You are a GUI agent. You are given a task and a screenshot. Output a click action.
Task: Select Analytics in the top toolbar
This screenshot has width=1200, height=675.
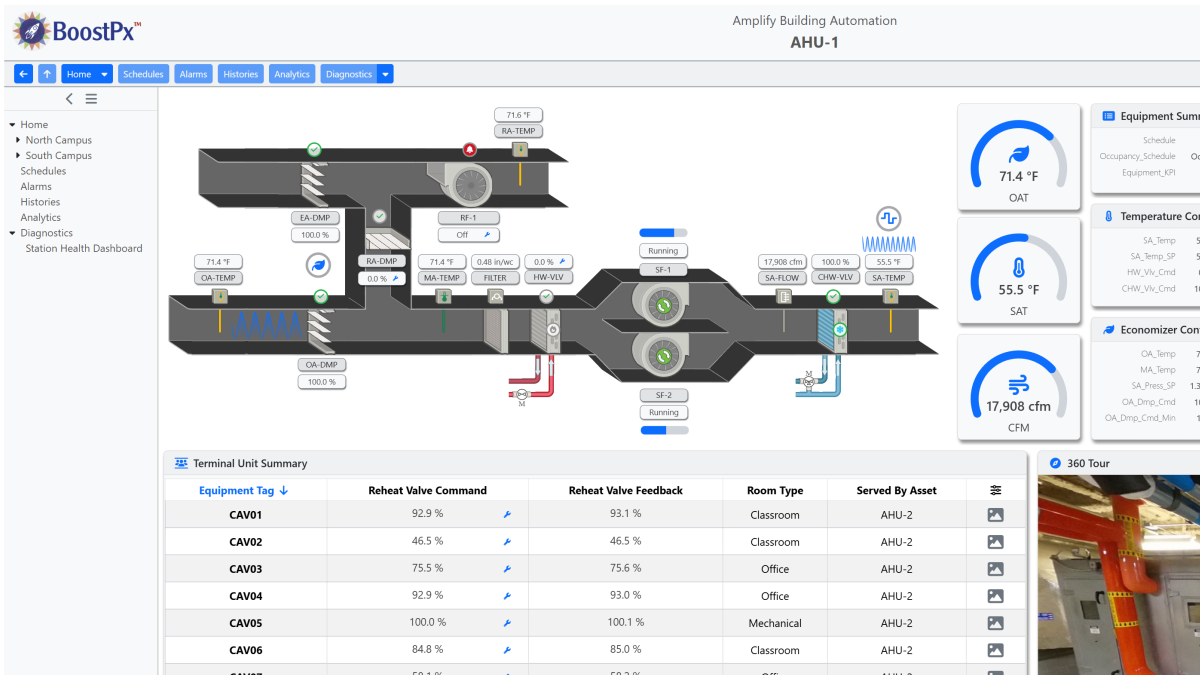(292, 74)
